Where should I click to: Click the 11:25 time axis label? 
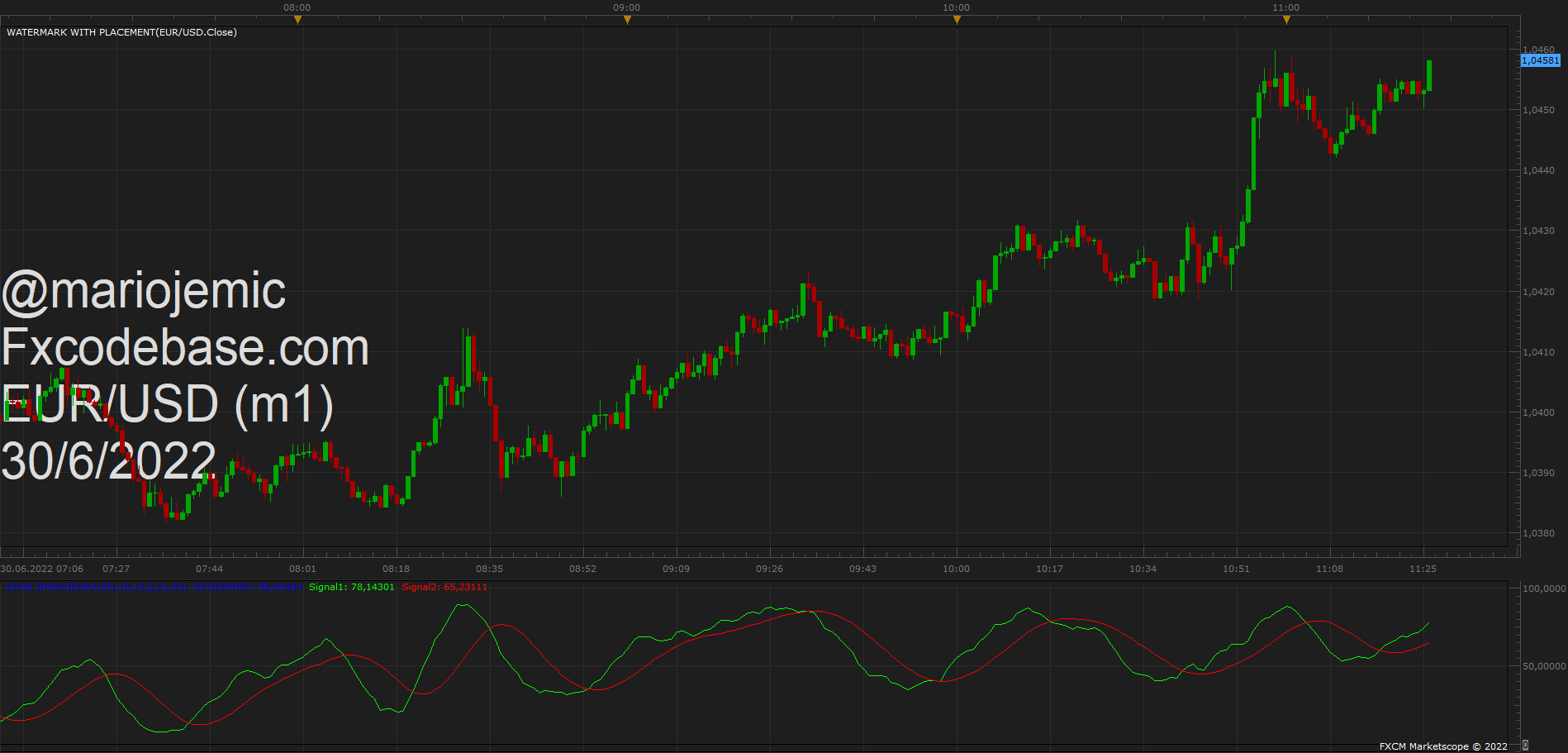pos(1423,569)
